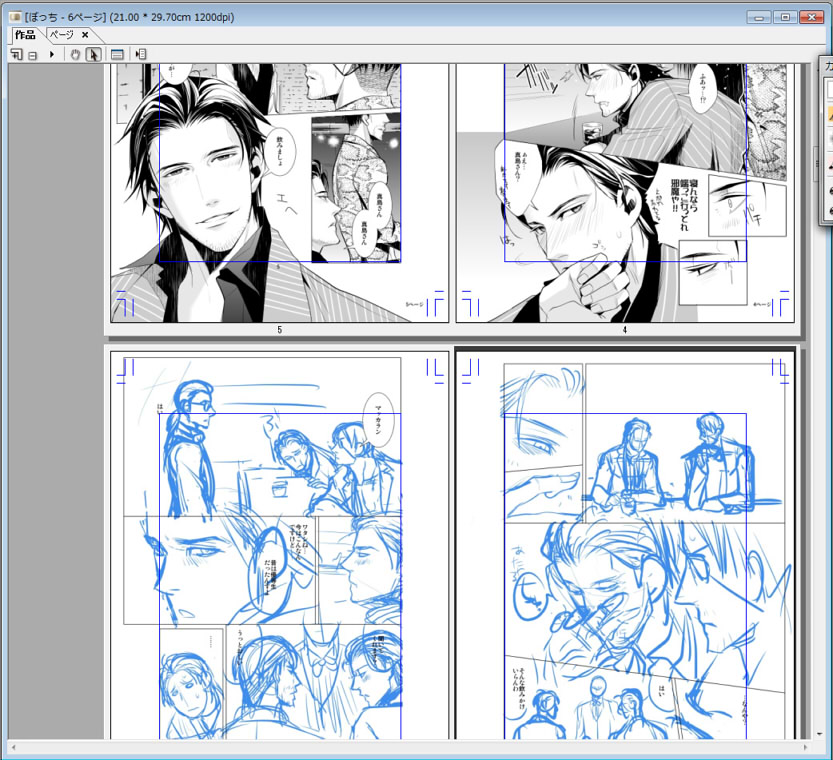Select the arrow pointer tool

pos(94,54)
